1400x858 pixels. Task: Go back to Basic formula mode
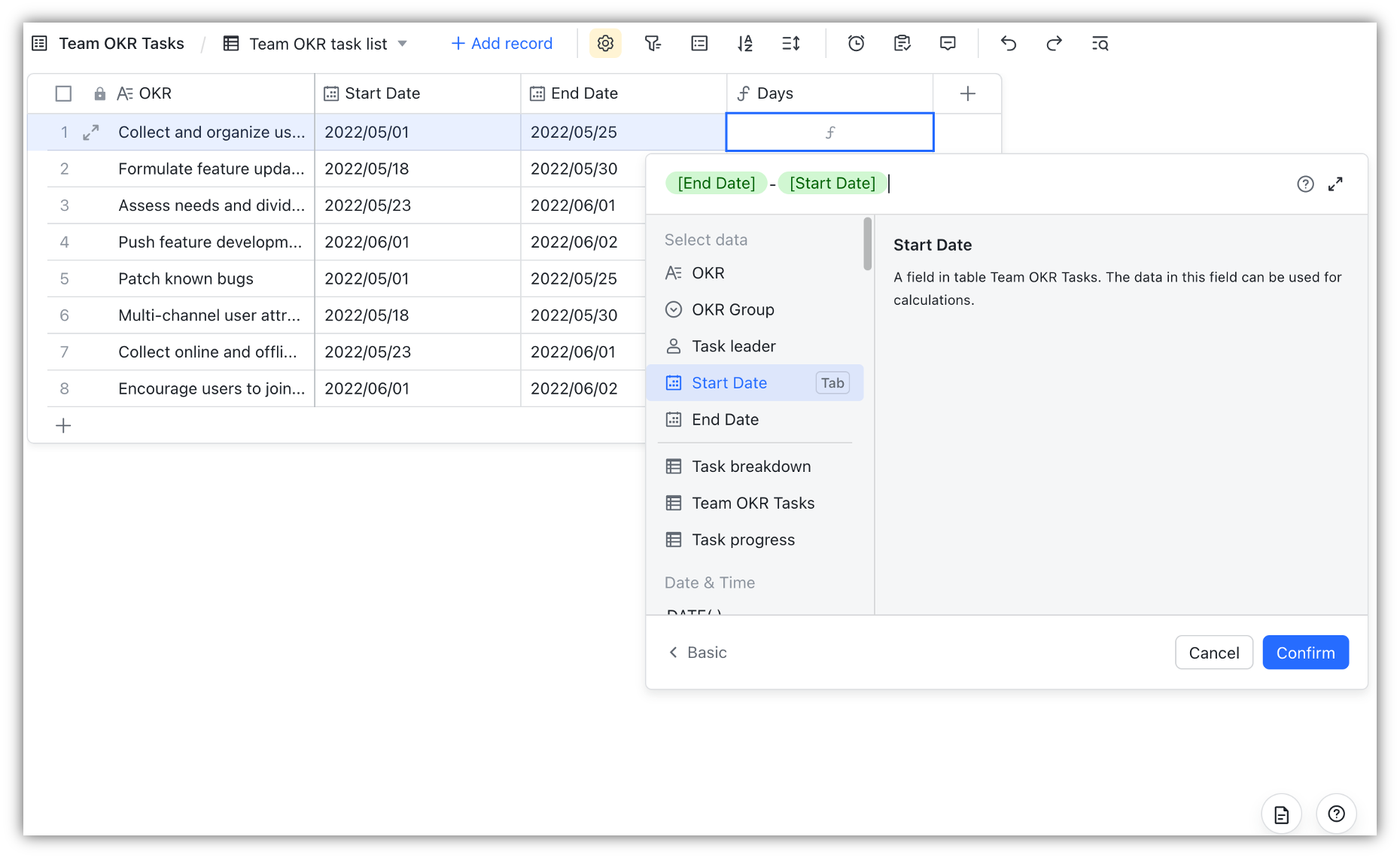[x=697, y=653]
